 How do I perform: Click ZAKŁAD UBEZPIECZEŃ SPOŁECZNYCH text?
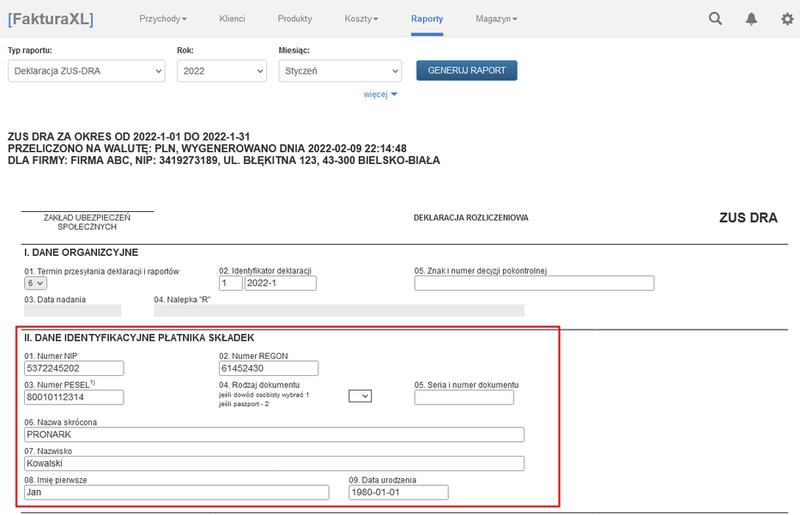tap(87, 222)
